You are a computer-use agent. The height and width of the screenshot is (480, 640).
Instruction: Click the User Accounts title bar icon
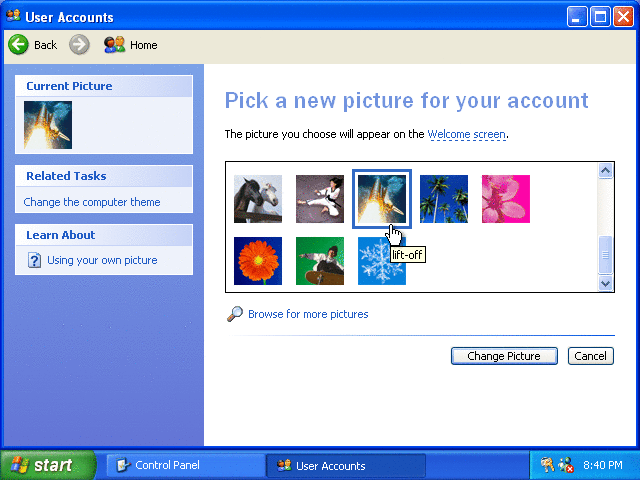[x=13, y=16]
